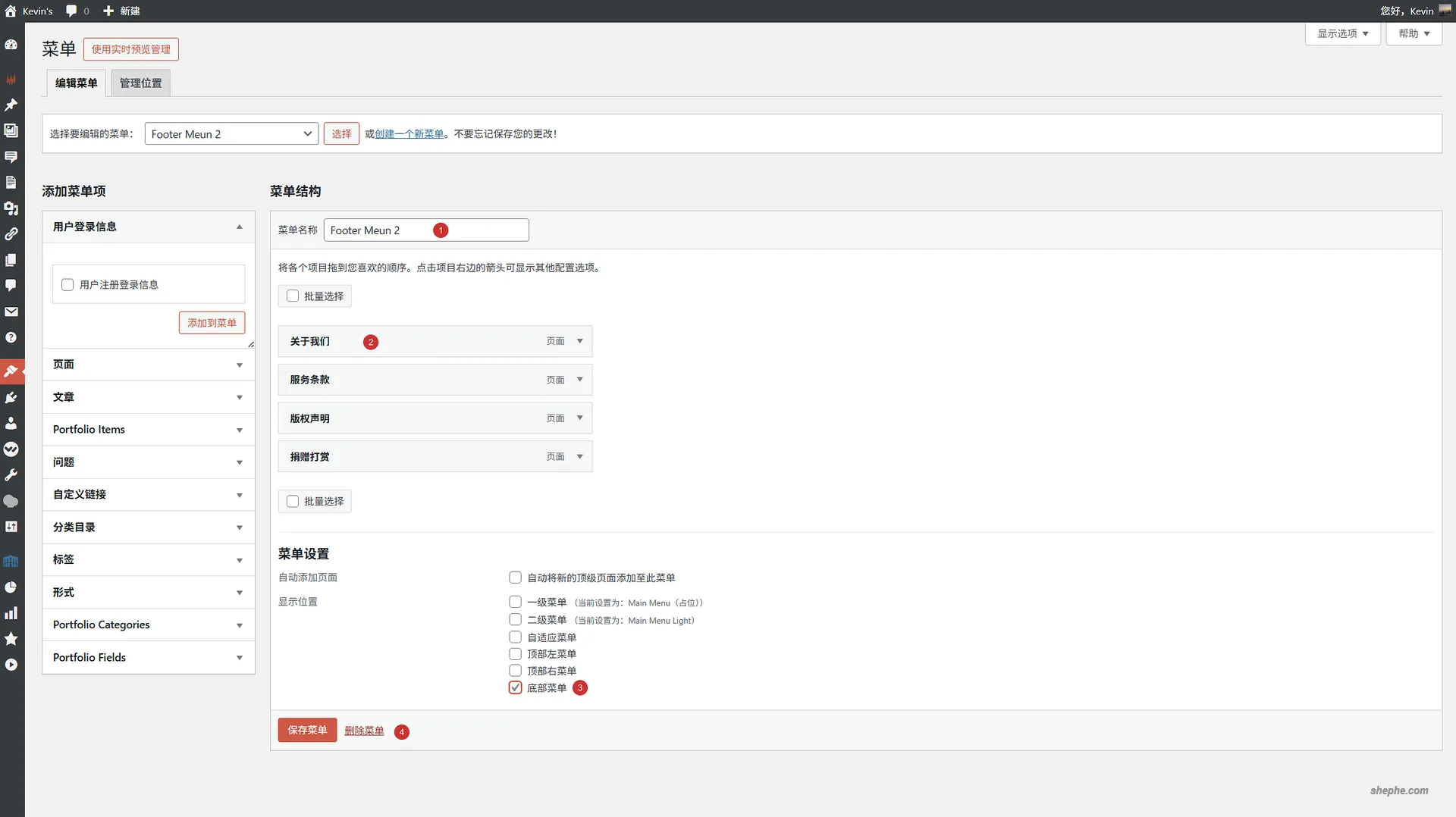Enable the 自动将新的顶级页面添加至此菜单 checkbox
The image size is (1456, 817).
pos(515,578)
